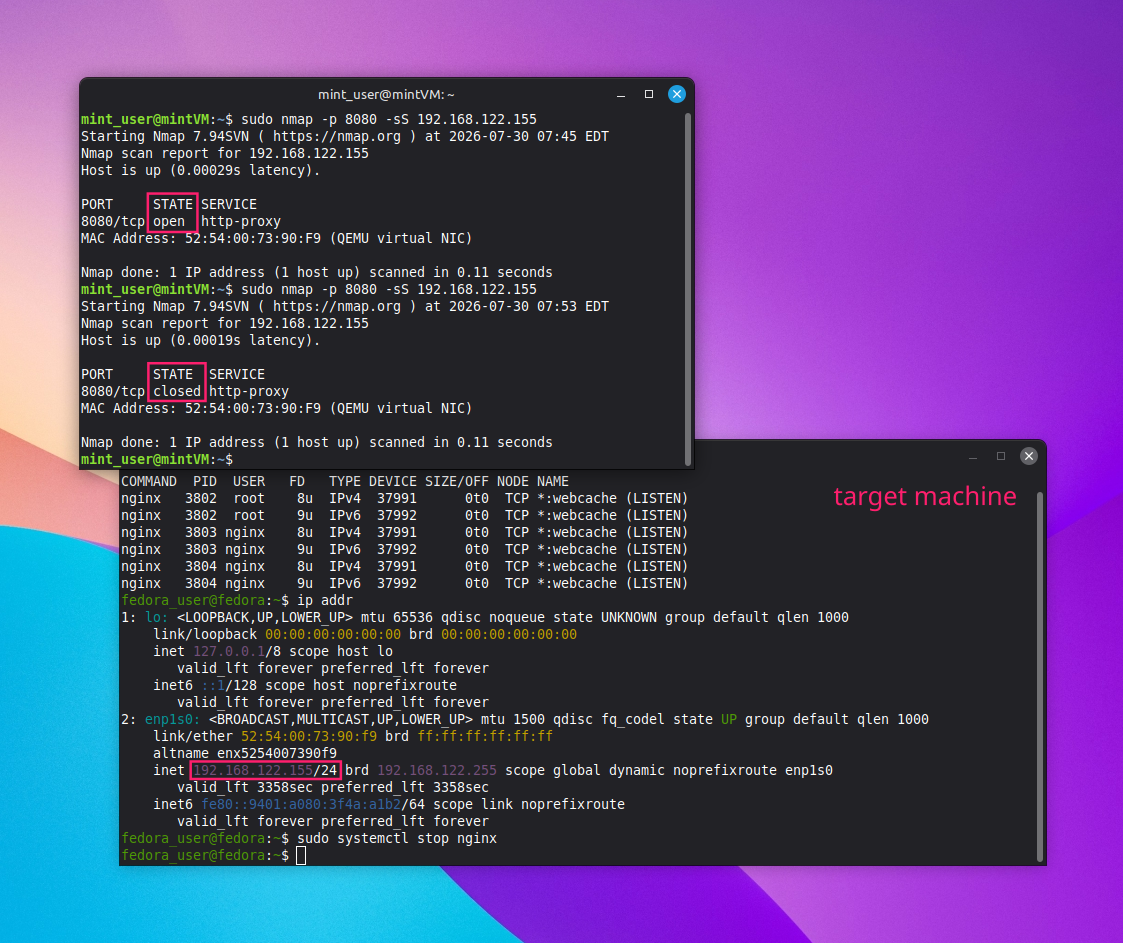This screenshot has width=1123, height=943.
Task: Click the 127.0.0.1 loopback address
Action: click(229, 652)
